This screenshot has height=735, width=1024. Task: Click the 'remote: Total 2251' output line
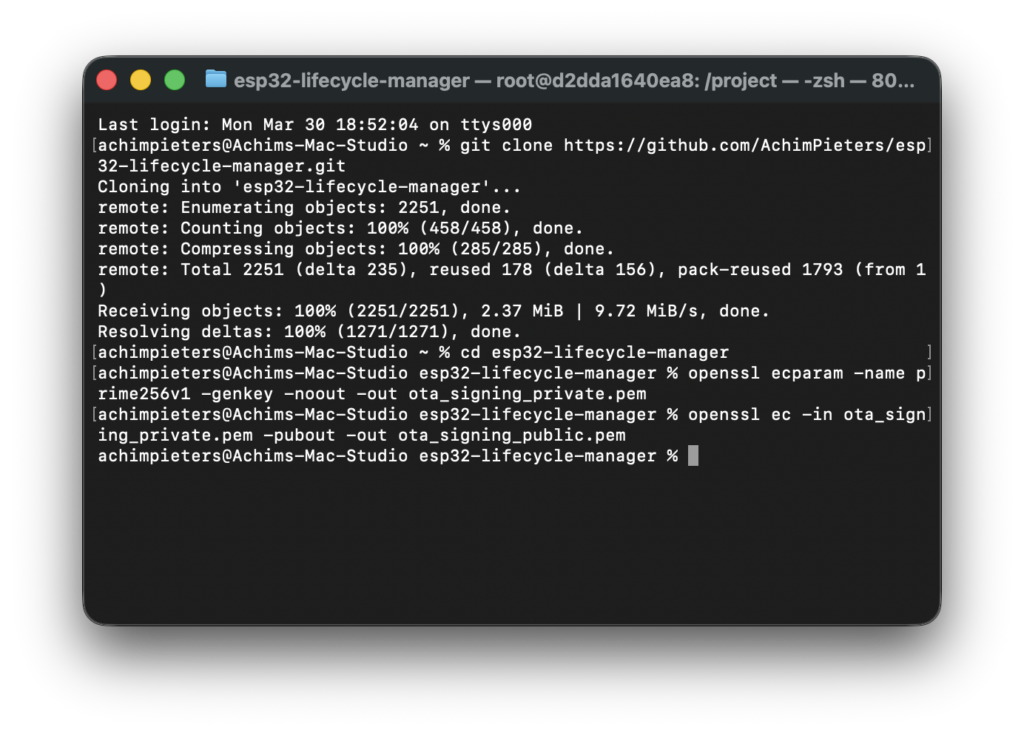[x=511, y=270]
